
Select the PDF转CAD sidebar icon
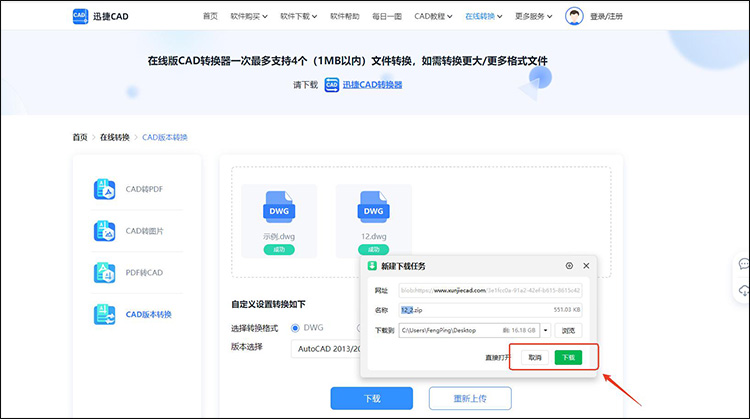(x=104, y=273)
